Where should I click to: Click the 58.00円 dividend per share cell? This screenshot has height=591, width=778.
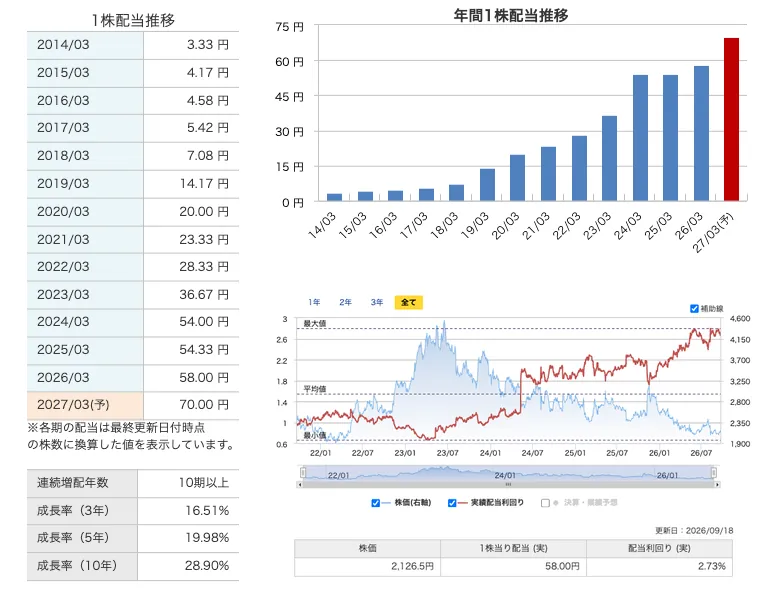click(x=514, y=566)
